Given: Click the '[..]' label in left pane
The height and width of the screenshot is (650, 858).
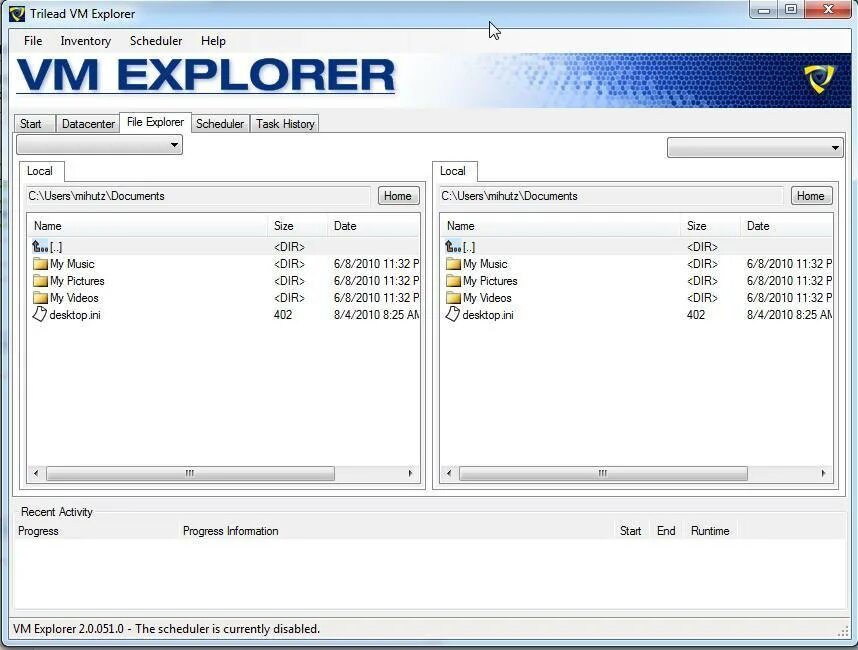Looking at the screenshot, I should [x=56, y=247].
